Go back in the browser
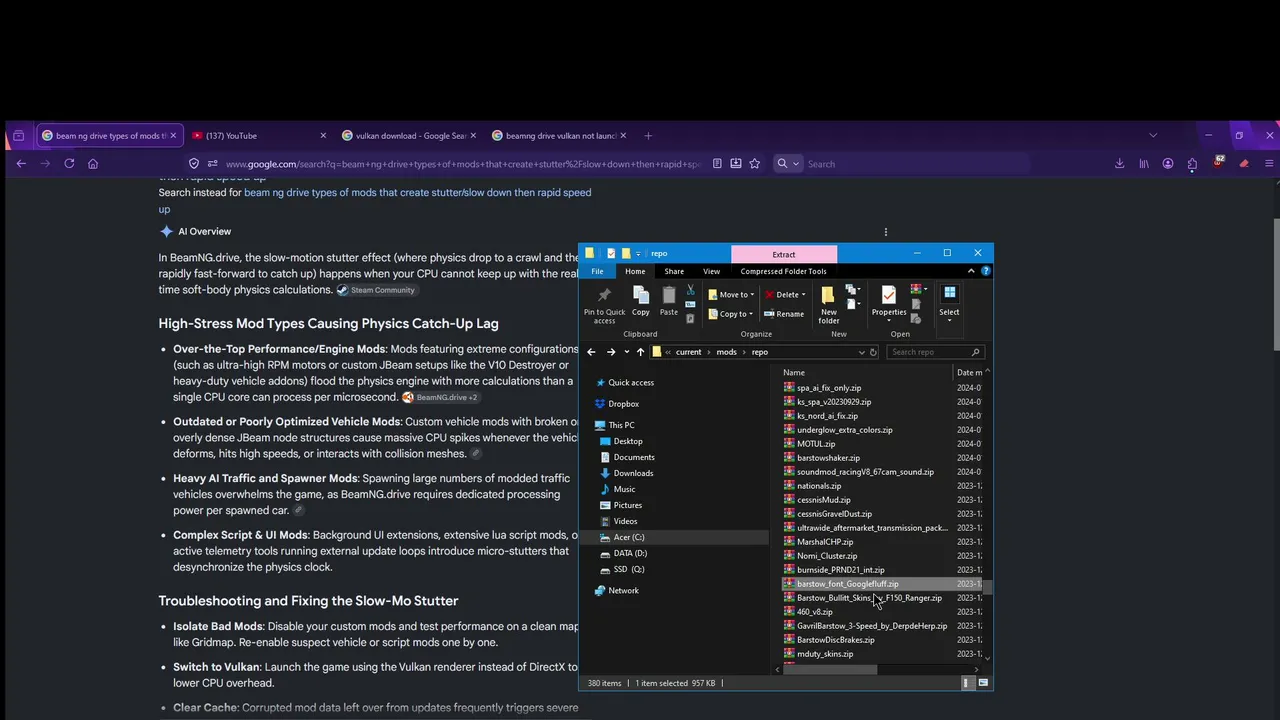Screen dimensions: 1280x720 (x=21, y=164)
